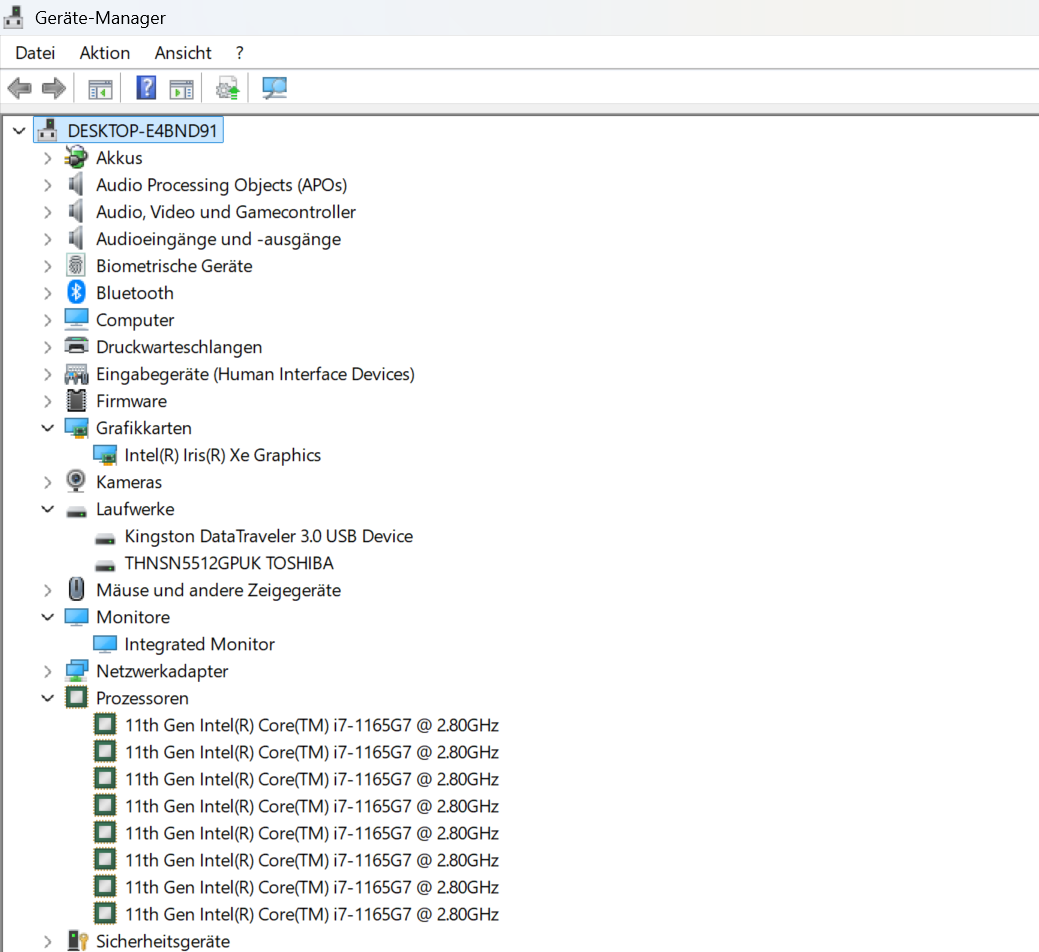
Task: Collapse the Prozessoren category
Action: point(48,698)
